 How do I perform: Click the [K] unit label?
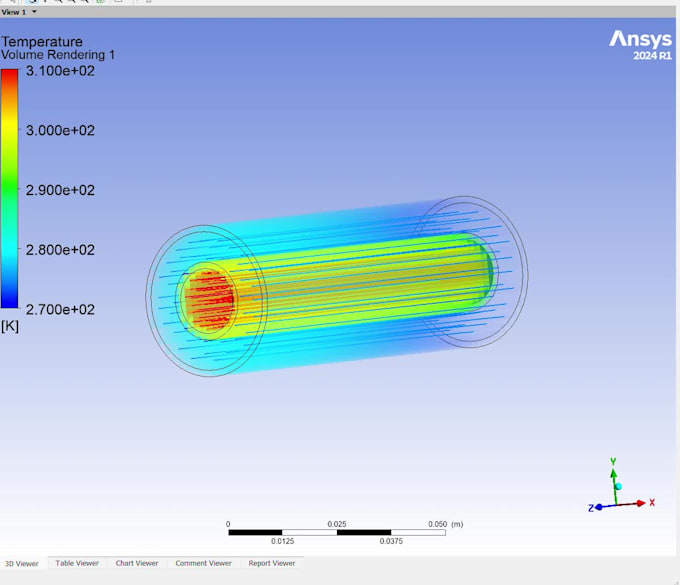10,326
